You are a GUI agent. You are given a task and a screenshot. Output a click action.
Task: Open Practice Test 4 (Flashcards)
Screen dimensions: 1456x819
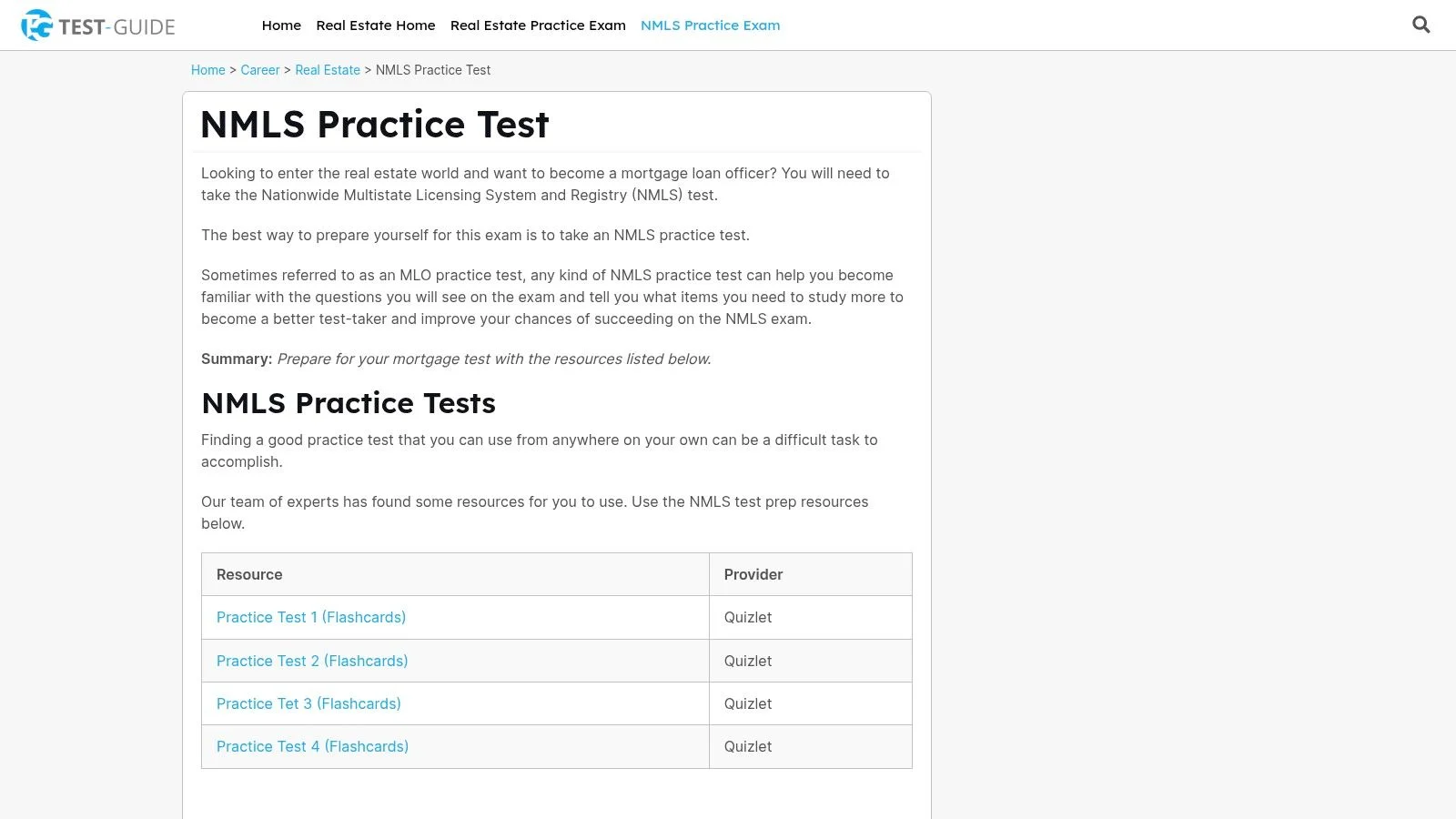(x=312, y=746)
